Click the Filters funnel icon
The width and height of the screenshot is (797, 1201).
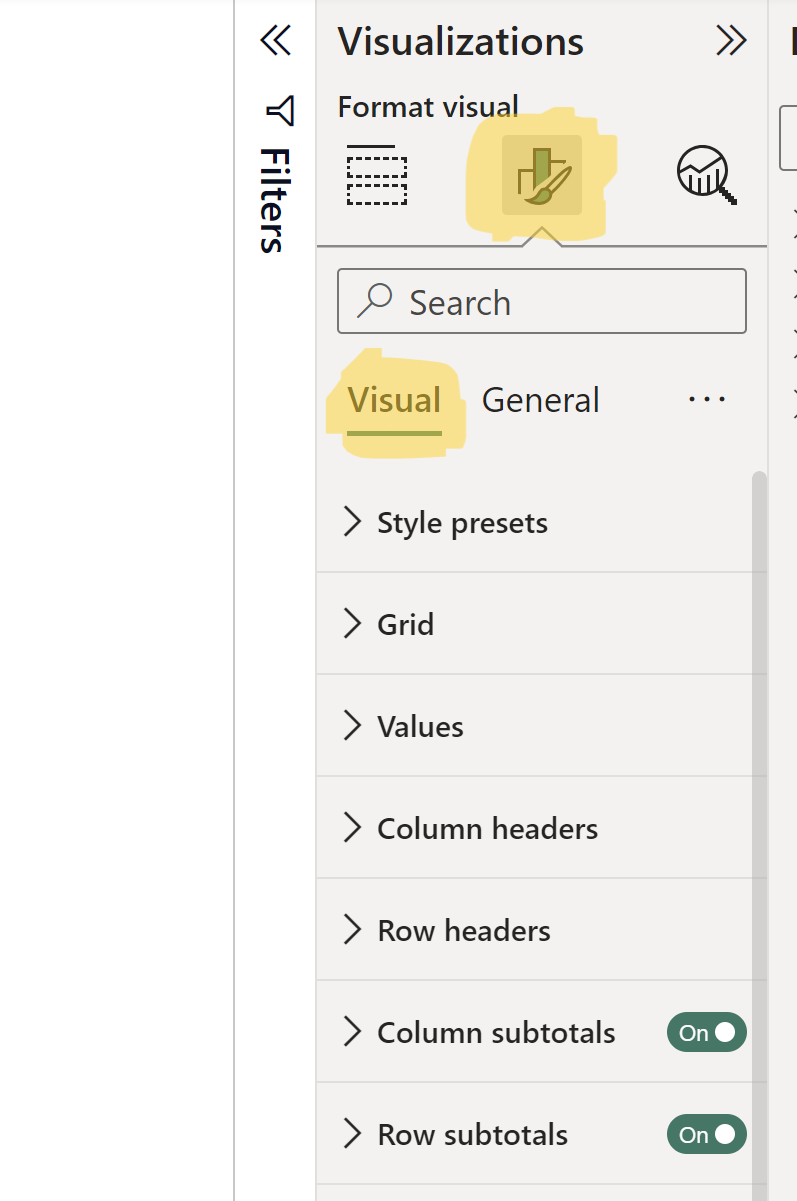[280, 111]
